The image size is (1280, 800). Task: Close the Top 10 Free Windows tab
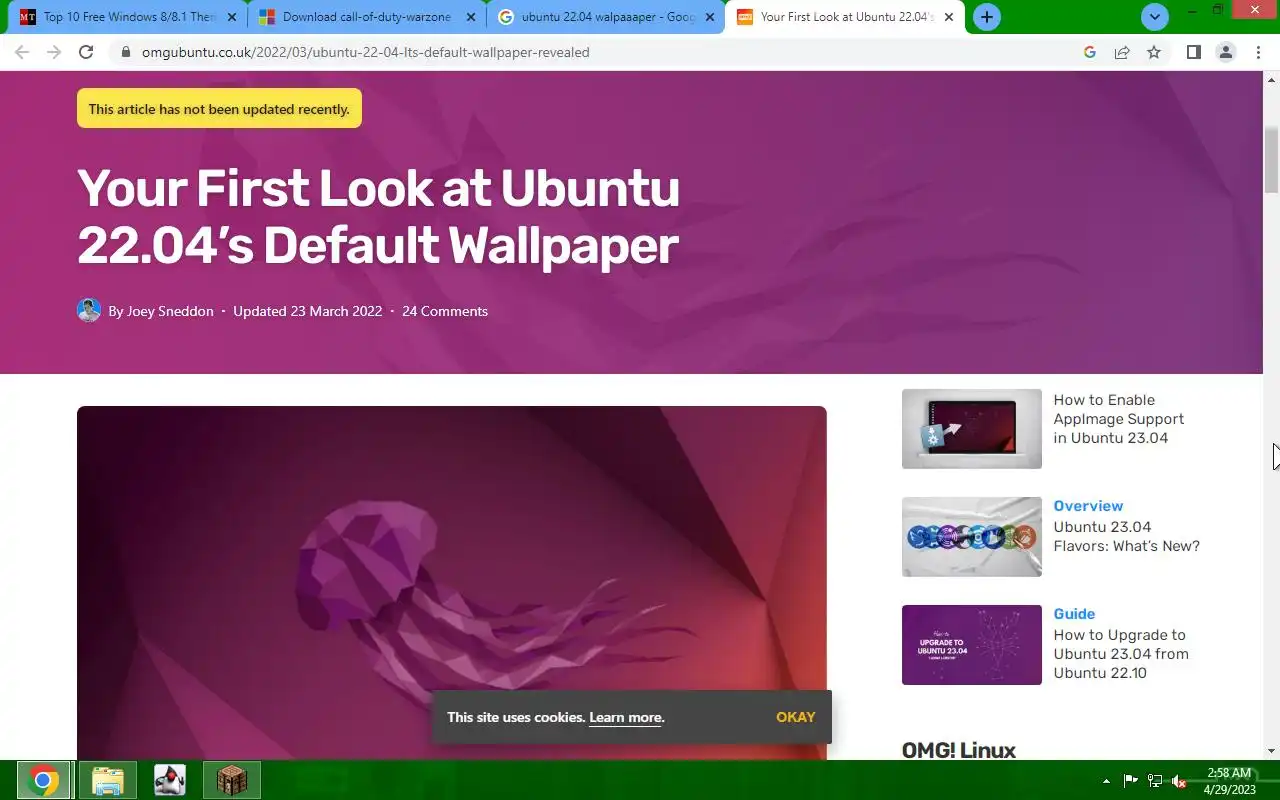point(232,17)
